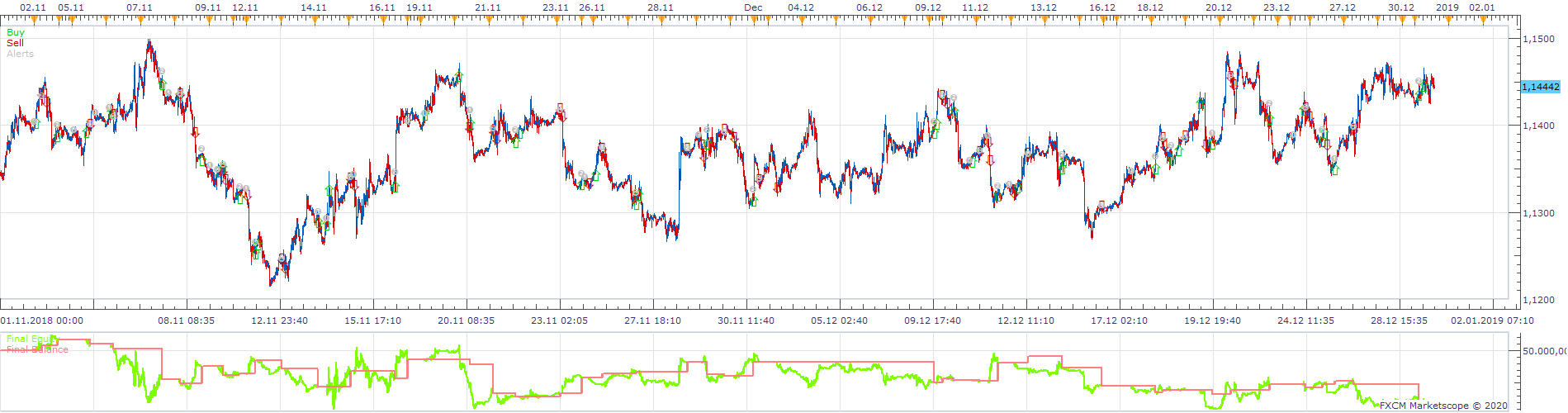Click the 23.11 date on top axis
1568x413 pixels.
click(556, 7)
